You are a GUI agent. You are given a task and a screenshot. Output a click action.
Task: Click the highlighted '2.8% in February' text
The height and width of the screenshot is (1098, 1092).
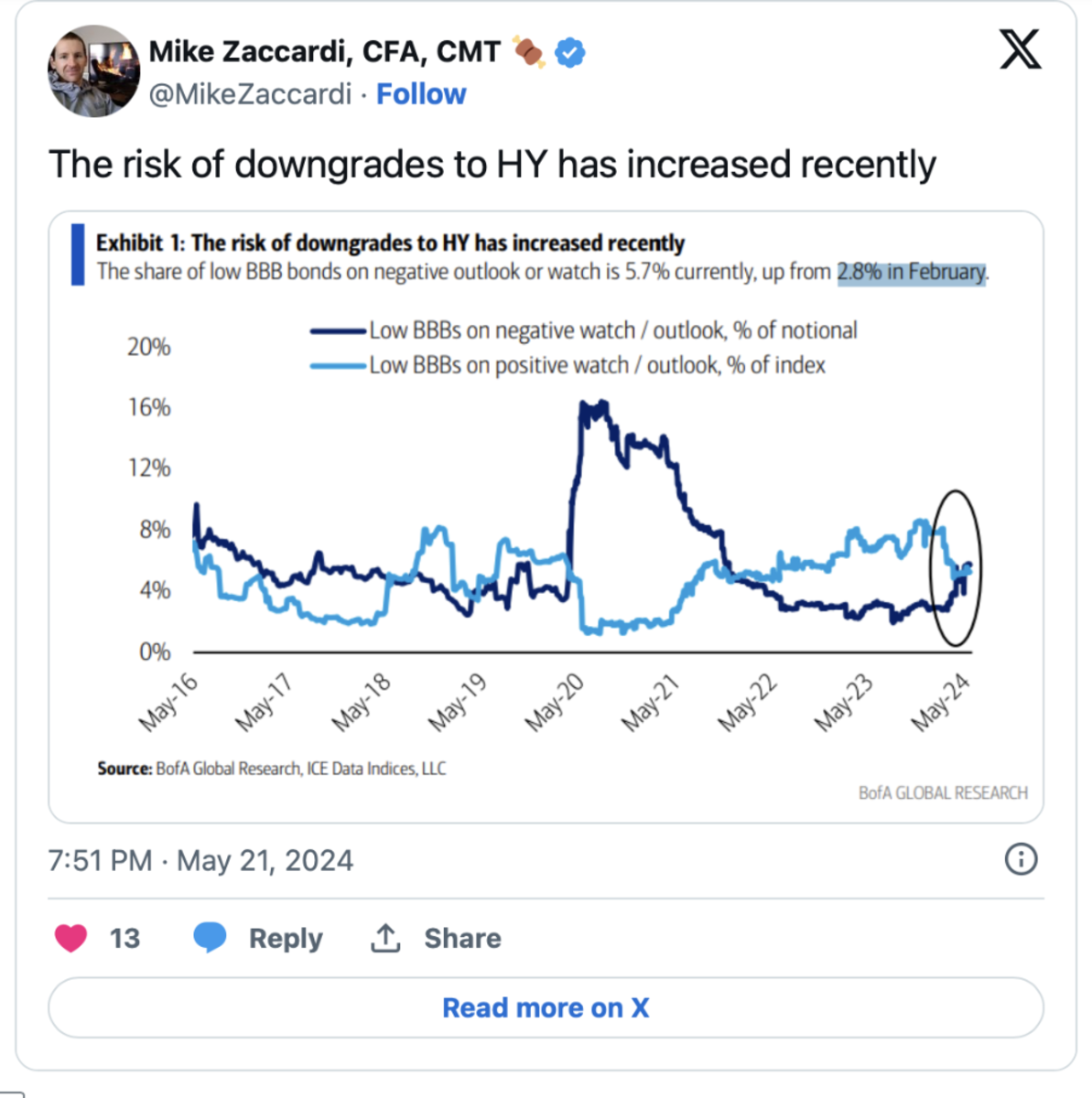[x=912, y=272]
